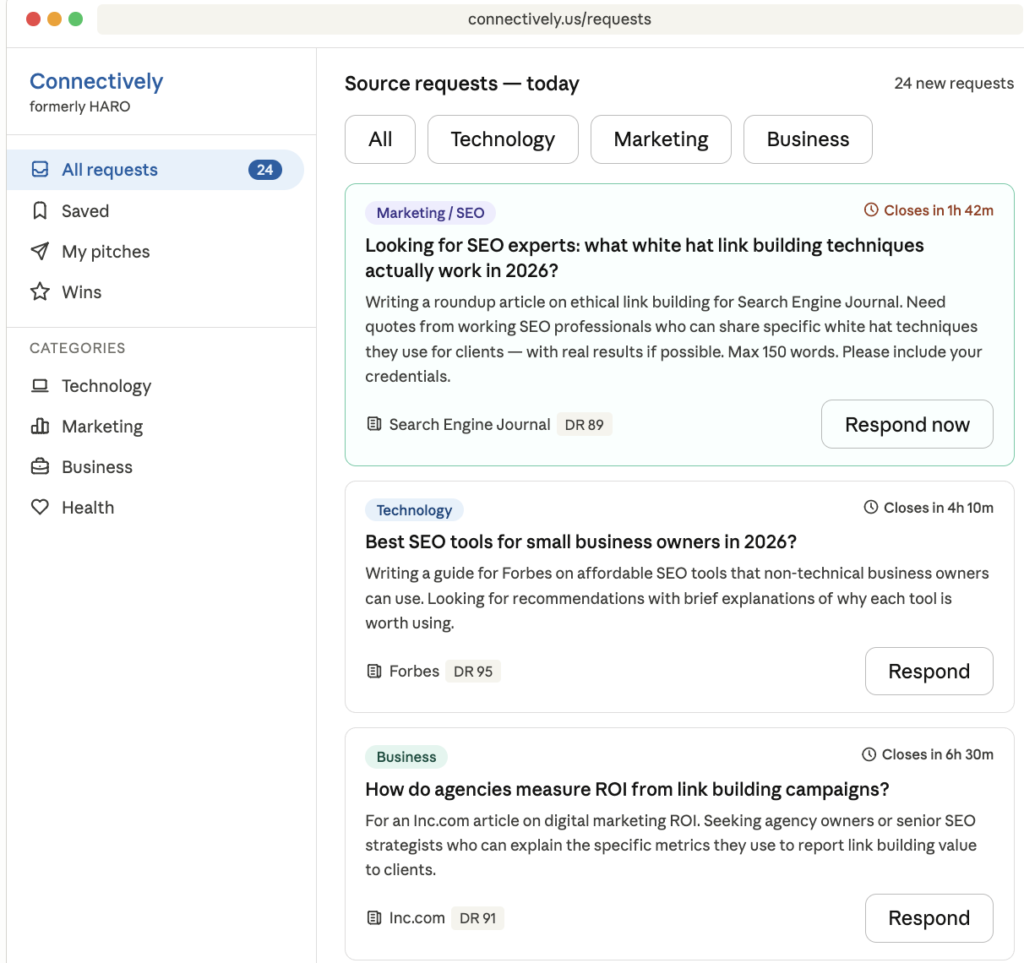The height and width of the screenshot is (963, 1024).
Task: Select the Health category in sidebar
Action: pos(155,507)
